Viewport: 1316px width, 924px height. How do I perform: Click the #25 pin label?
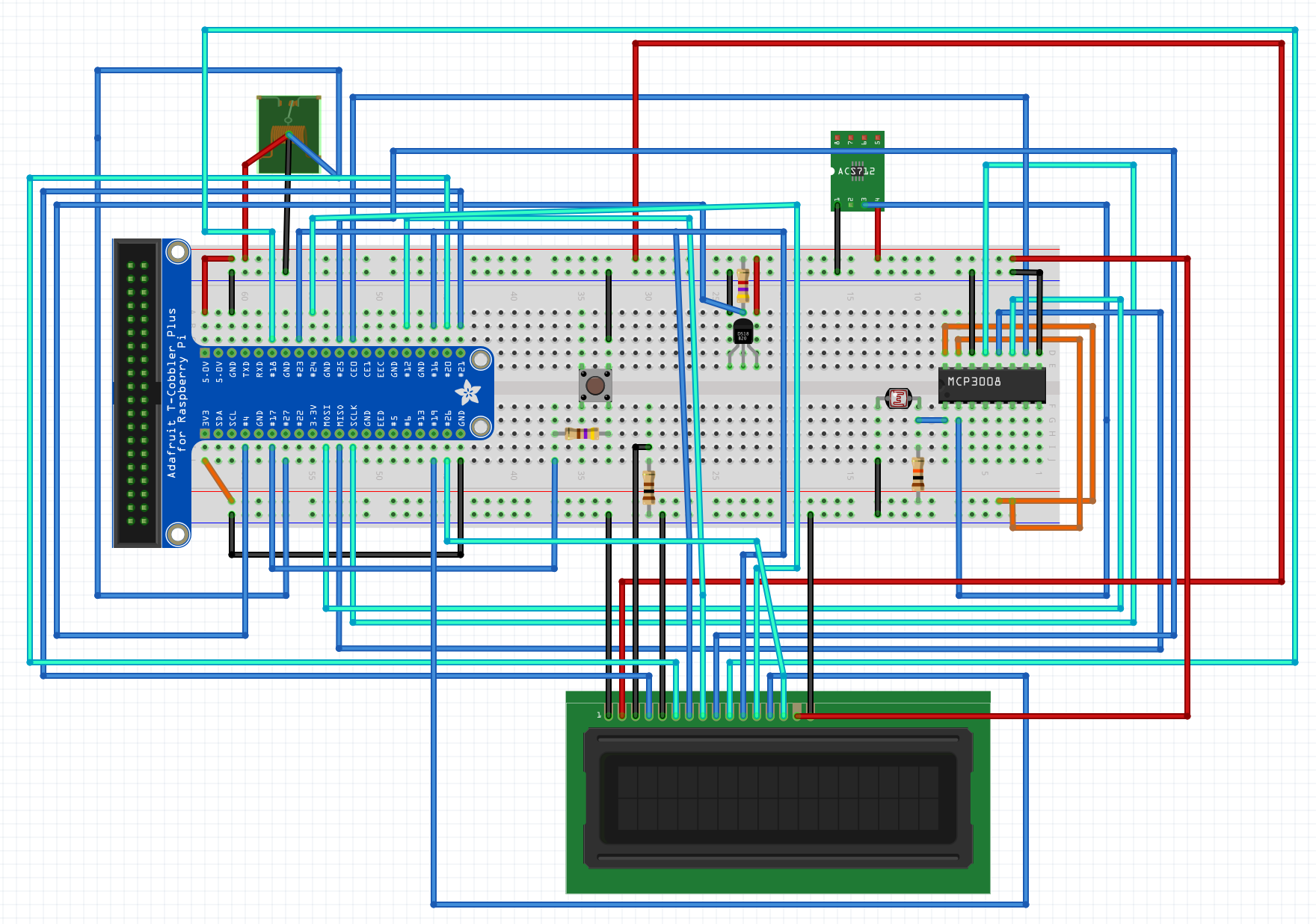coord(339,368)
